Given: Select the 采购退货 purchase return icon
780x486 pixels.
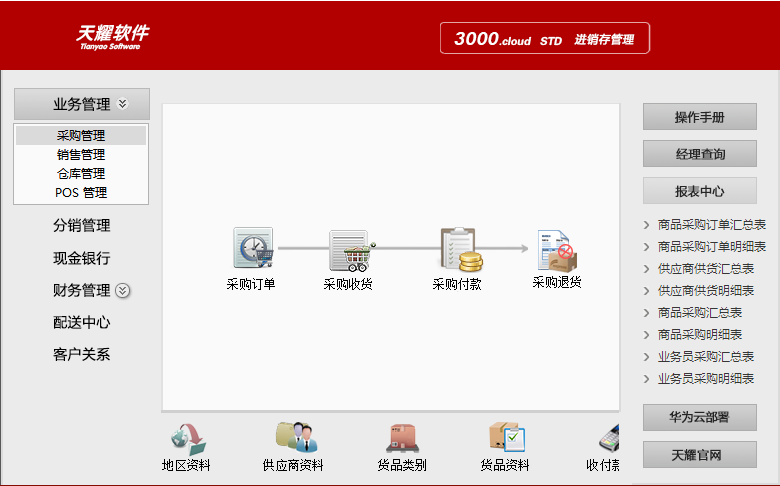Looking at the screenshot, I should tap(556, 250).
